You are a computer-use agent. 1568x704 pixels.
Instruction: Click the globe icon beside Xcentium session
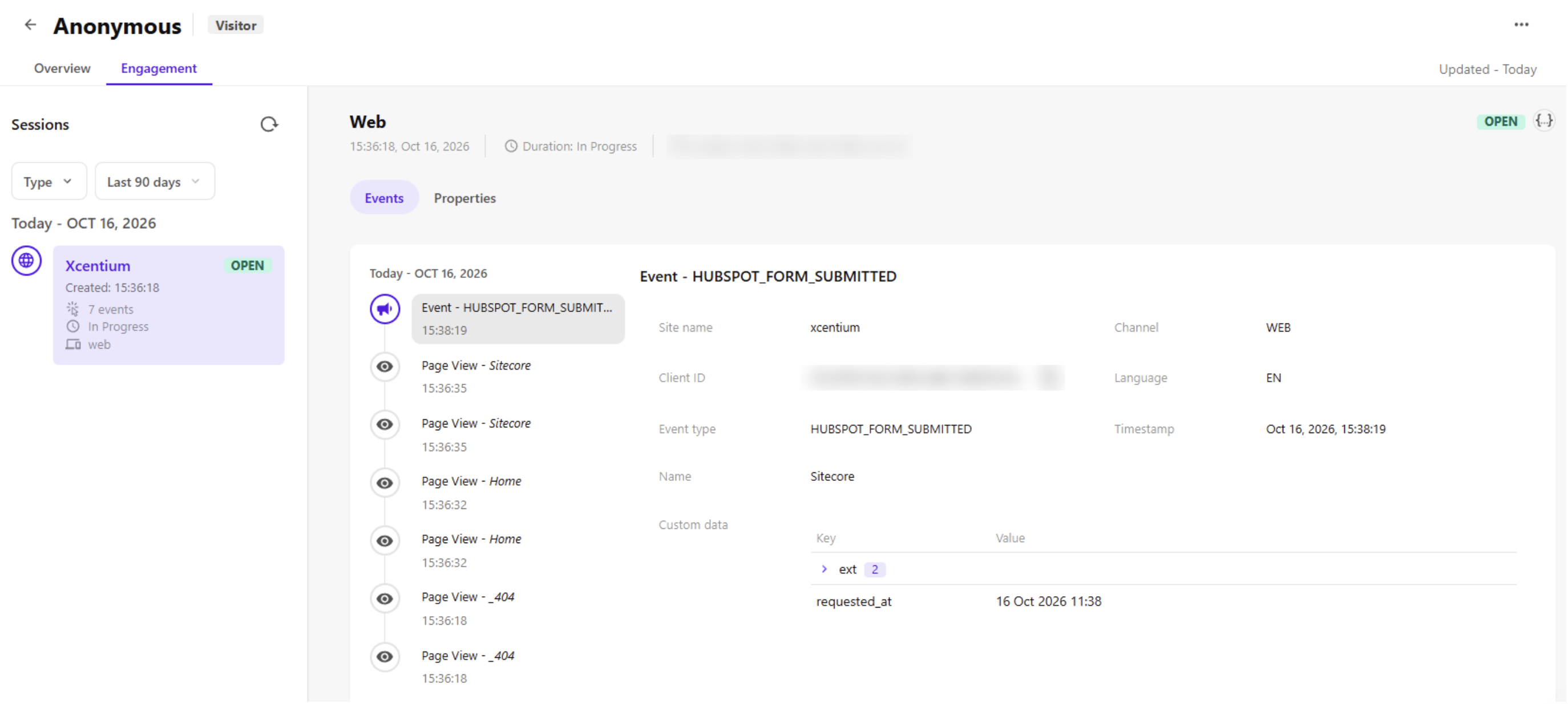[27, 261]
